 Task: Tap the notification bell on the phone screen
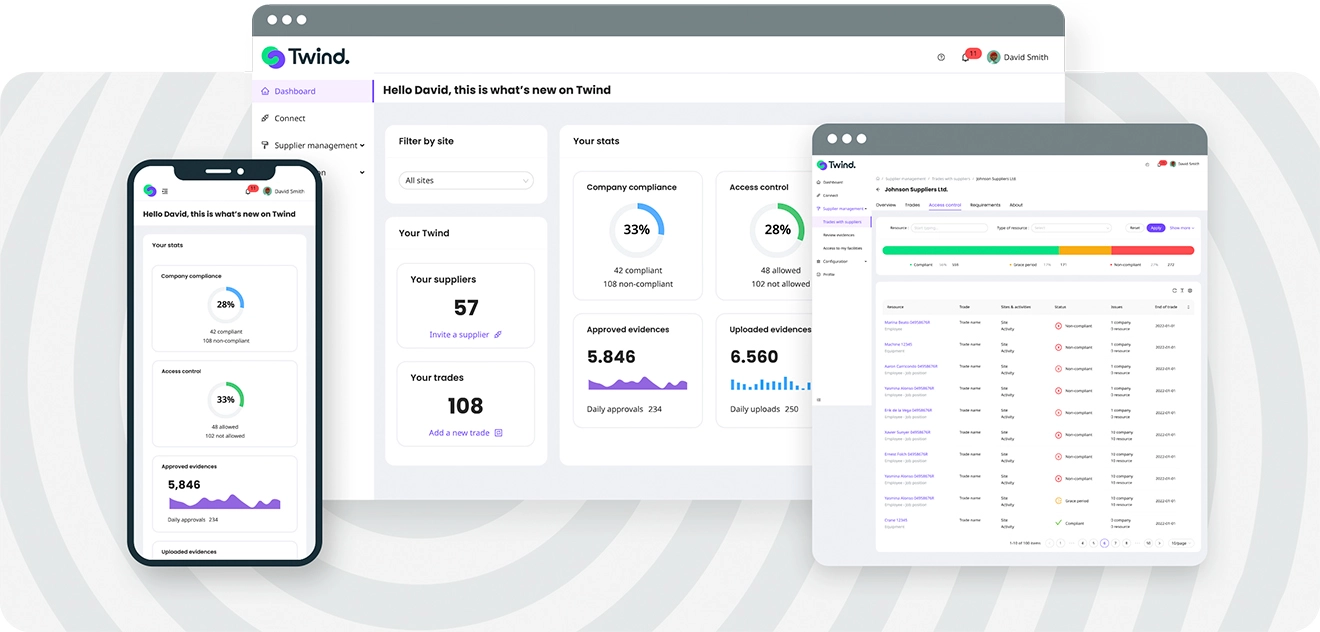[x=247, y=191]
